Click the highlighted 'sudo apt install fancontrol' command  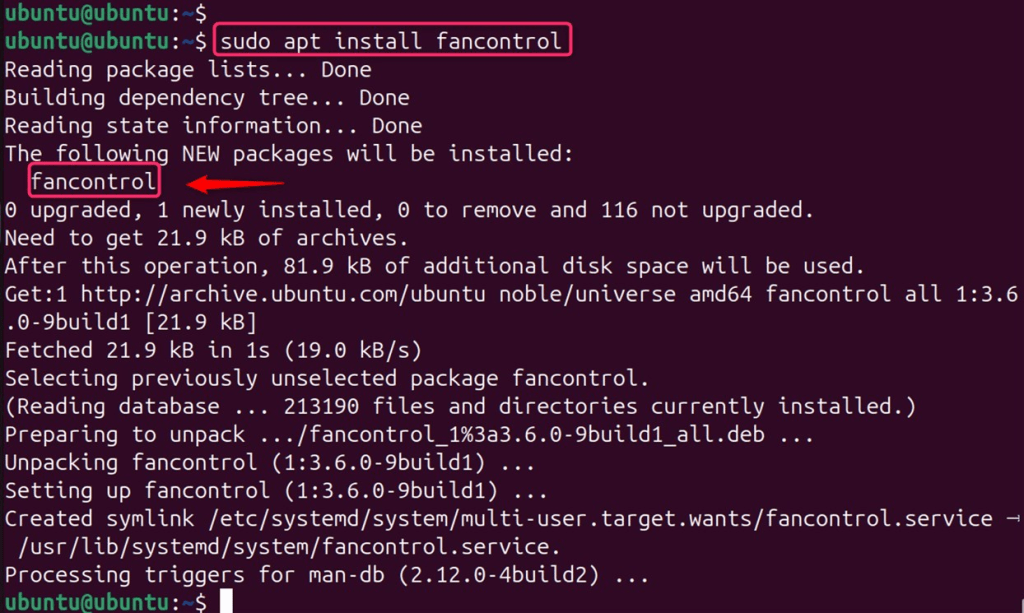391,42
